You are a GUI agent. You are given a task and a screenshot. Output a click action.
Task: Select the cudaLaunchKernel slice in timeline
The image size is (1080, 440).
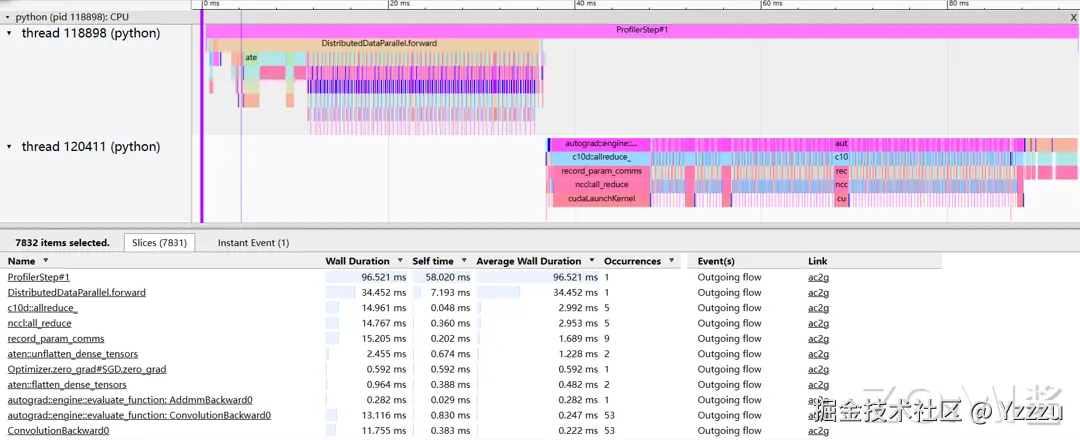click(599, 200)
